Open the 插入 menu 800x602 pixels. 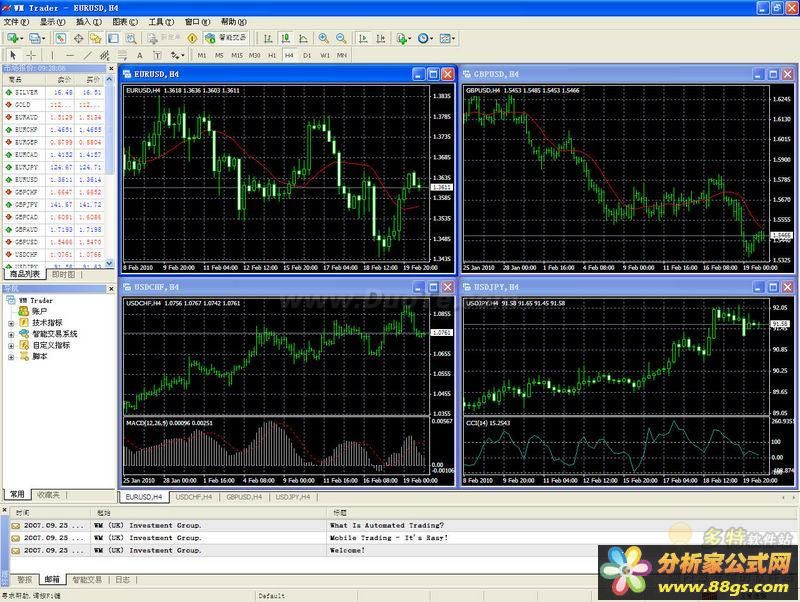pos(89,22)
